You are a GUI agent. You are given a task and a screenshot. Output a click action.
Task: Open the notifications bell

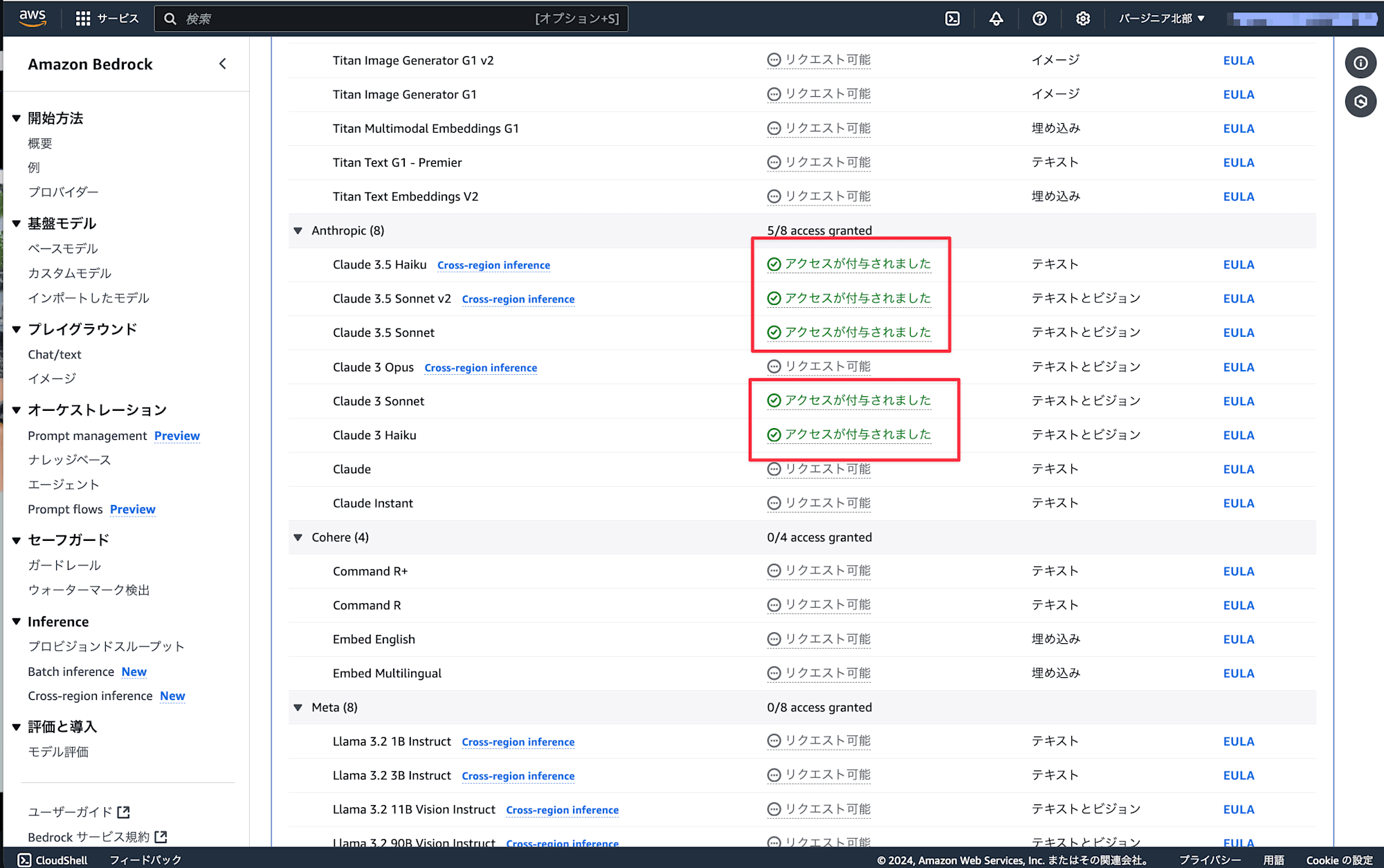pyautogui.click(x=996, y=19)
